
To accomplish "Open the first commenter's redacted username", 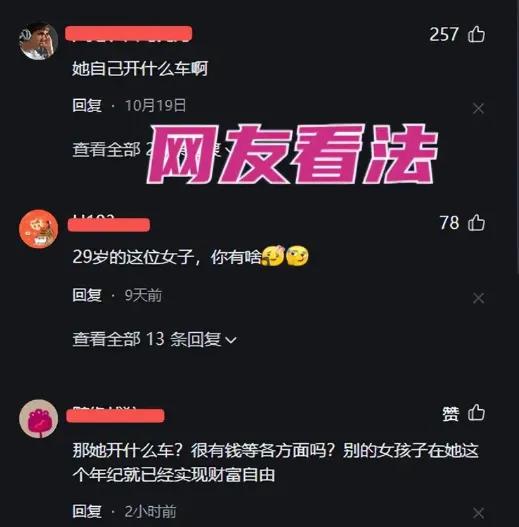I will tap(129, 34).
